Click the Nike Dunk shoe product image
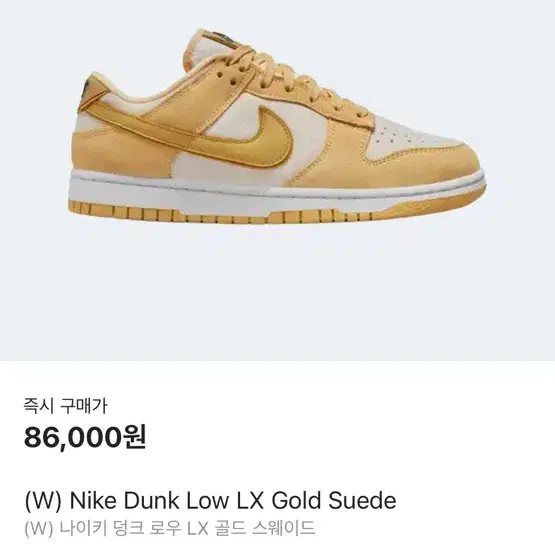Image resolution: width=555 pixels, height=555 pixels. pos(277,126)
